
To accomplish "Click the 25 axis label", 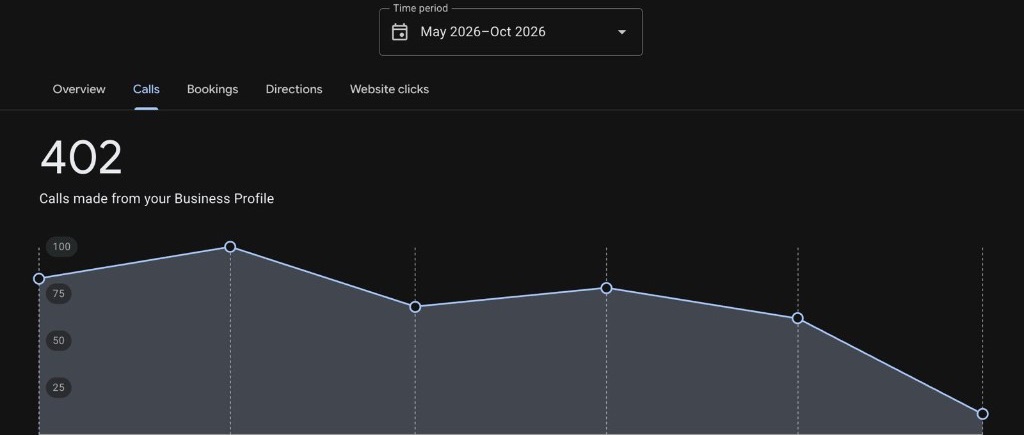I will click(59, 387).
